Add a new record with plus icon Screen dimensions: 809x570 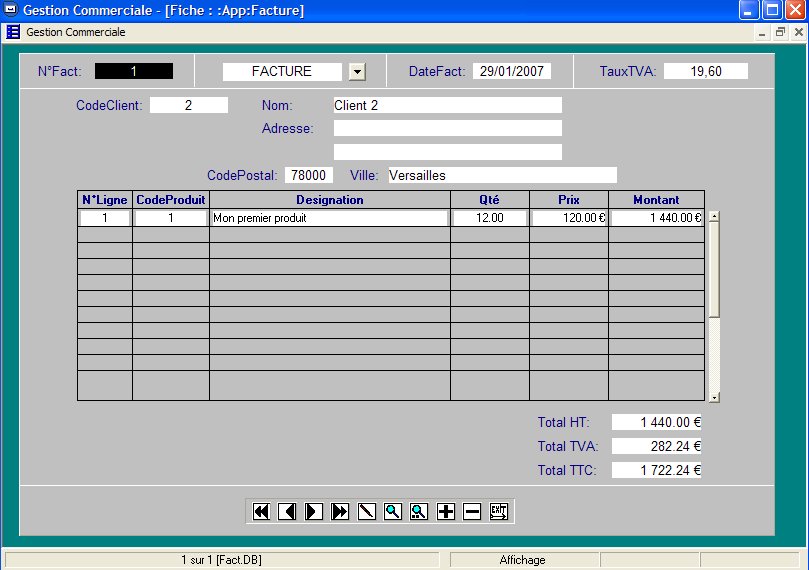[x=446, y=511]
